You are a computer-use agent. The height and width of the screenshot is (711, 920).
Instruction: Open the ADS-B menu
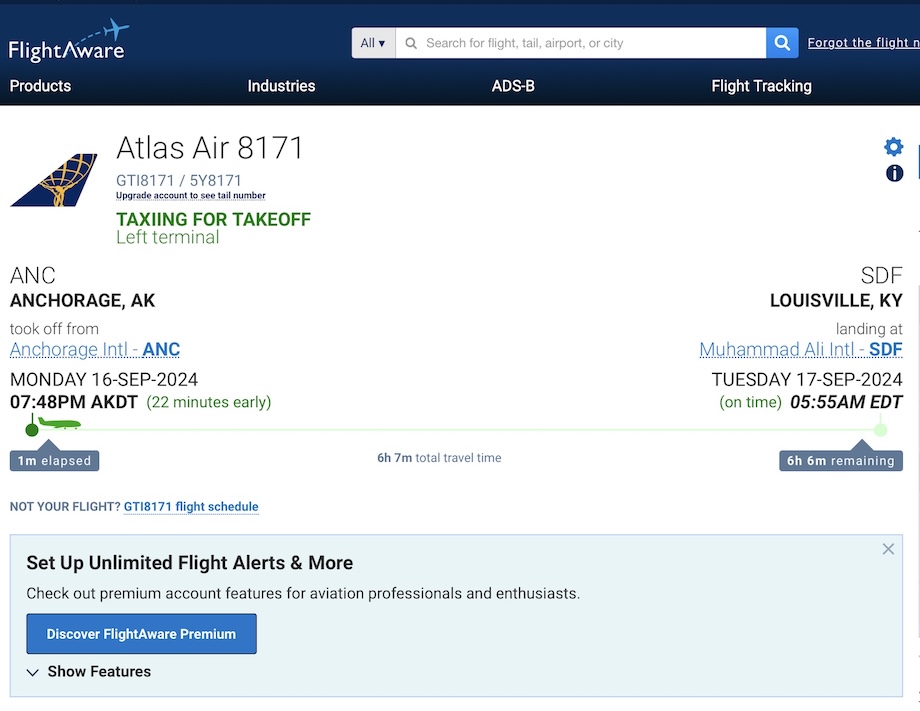(513, 86)
